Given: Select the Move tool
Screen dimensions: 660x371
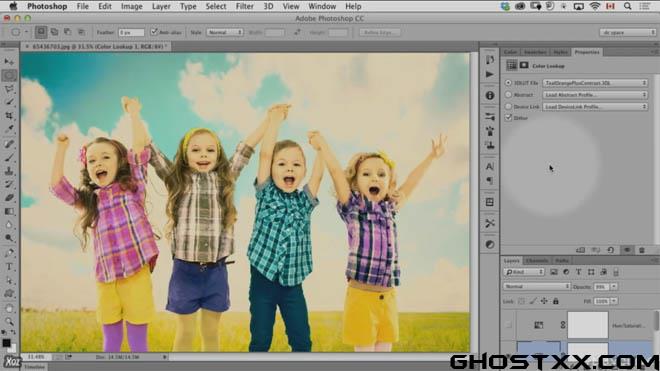Looking at the screenshot, I should tap(9, 62).
